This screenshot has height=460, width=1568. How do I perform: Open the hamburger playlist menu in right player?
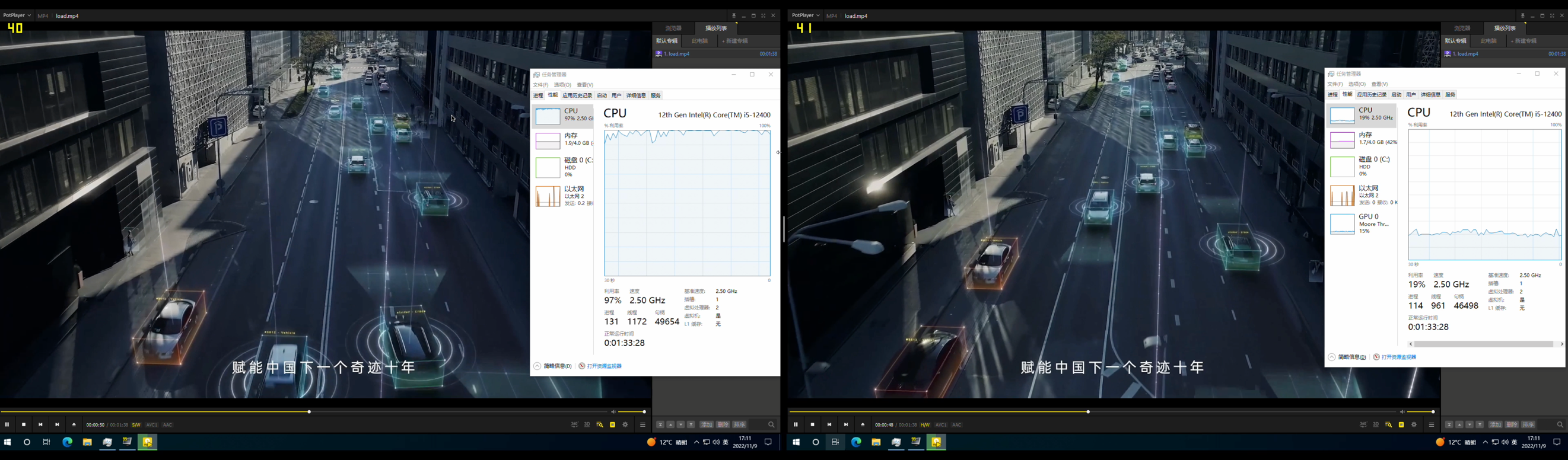click(1432, 424)
